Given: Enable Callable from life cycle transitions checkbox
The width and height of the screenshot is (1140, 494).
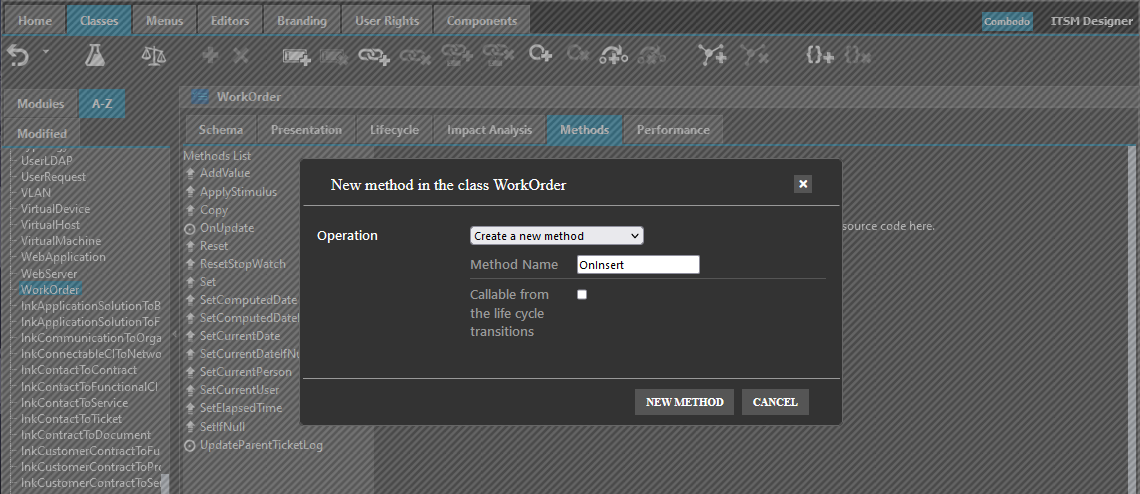Looking at the screenshot, I should click(x=582, y=294).
